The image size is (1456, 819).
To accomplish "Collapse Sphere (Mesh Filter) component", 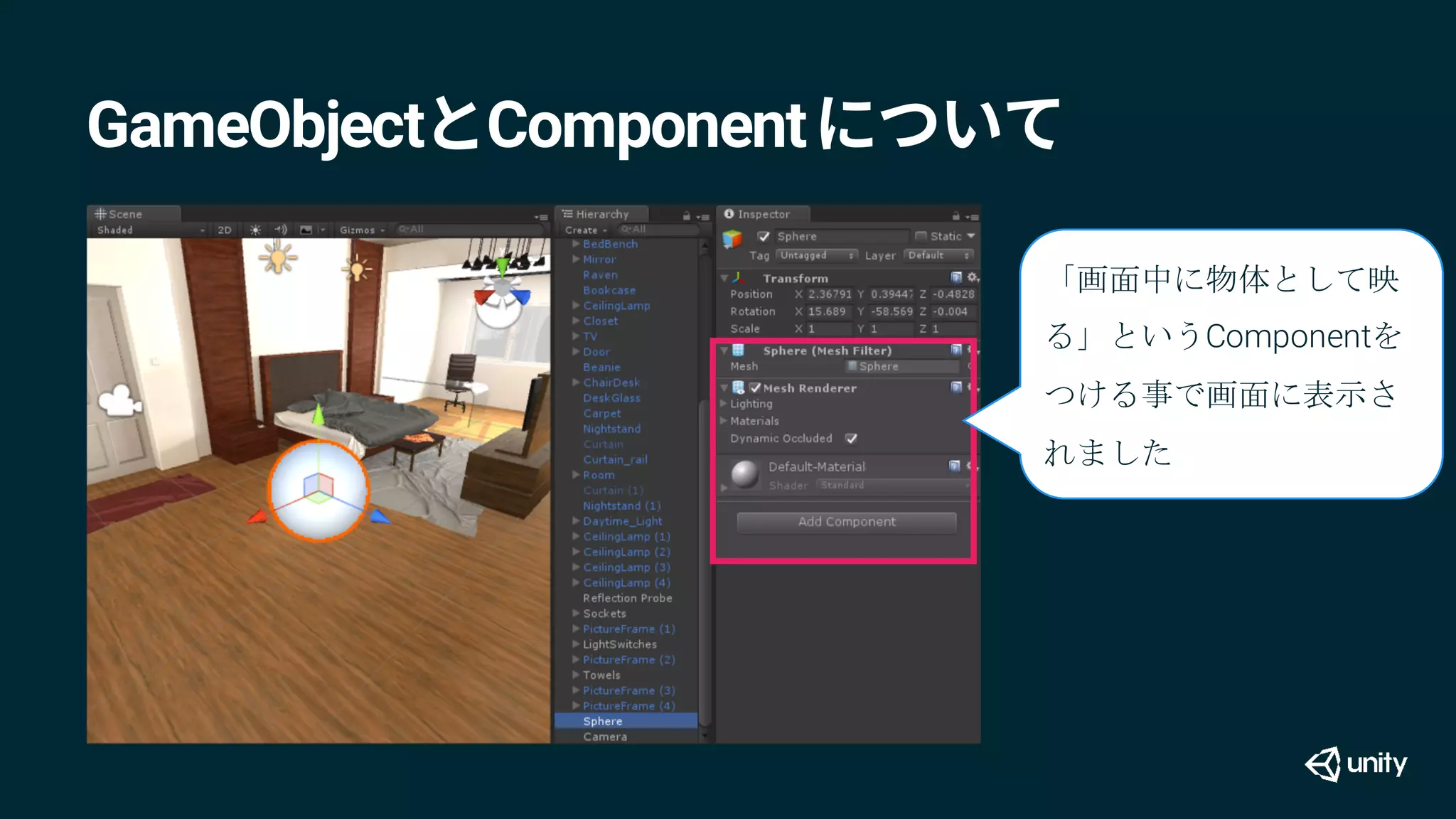I will [x=724, y=350].
